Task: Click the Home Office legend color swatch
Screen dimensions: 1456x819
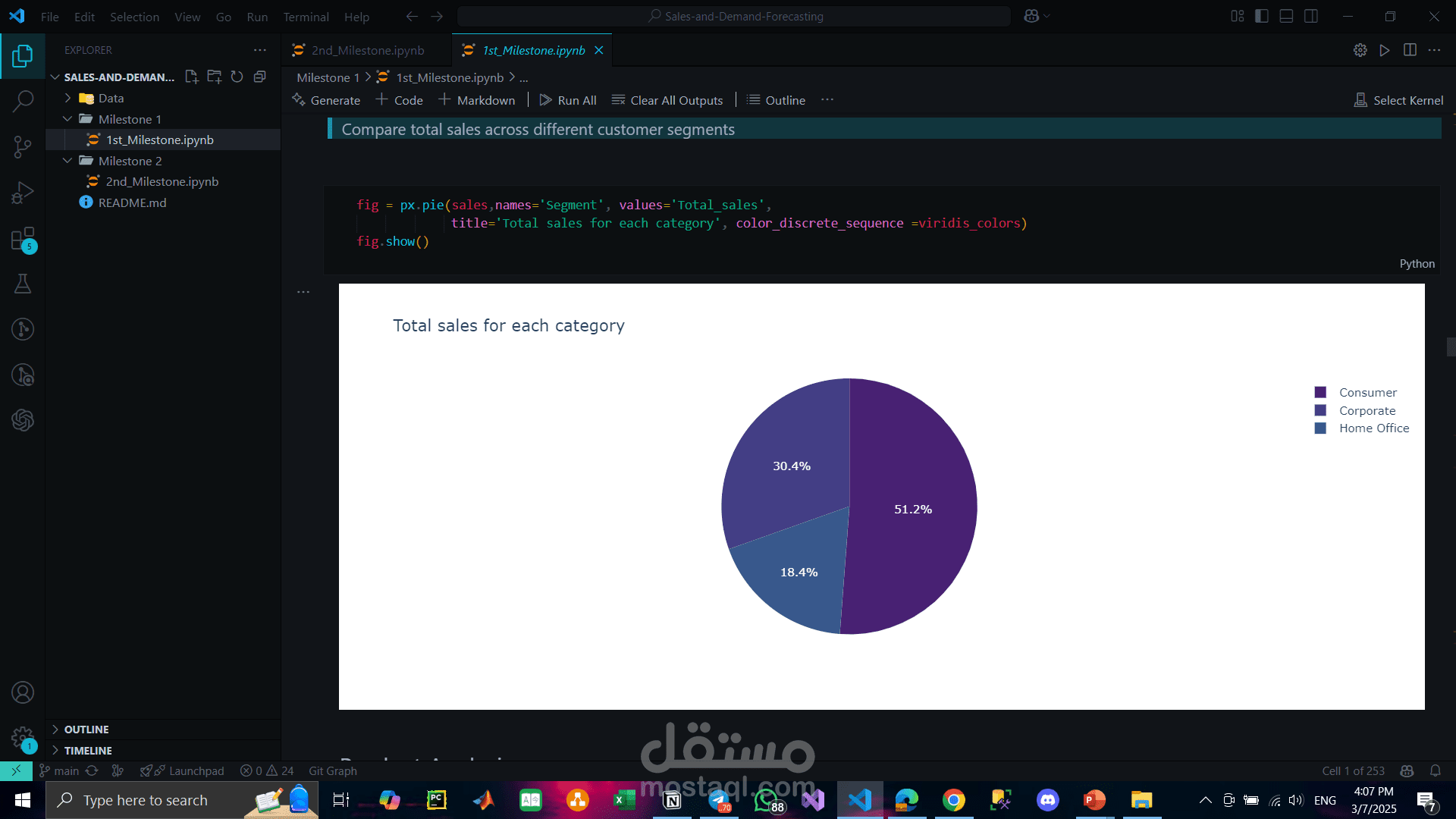Action: coord(1320,428)
